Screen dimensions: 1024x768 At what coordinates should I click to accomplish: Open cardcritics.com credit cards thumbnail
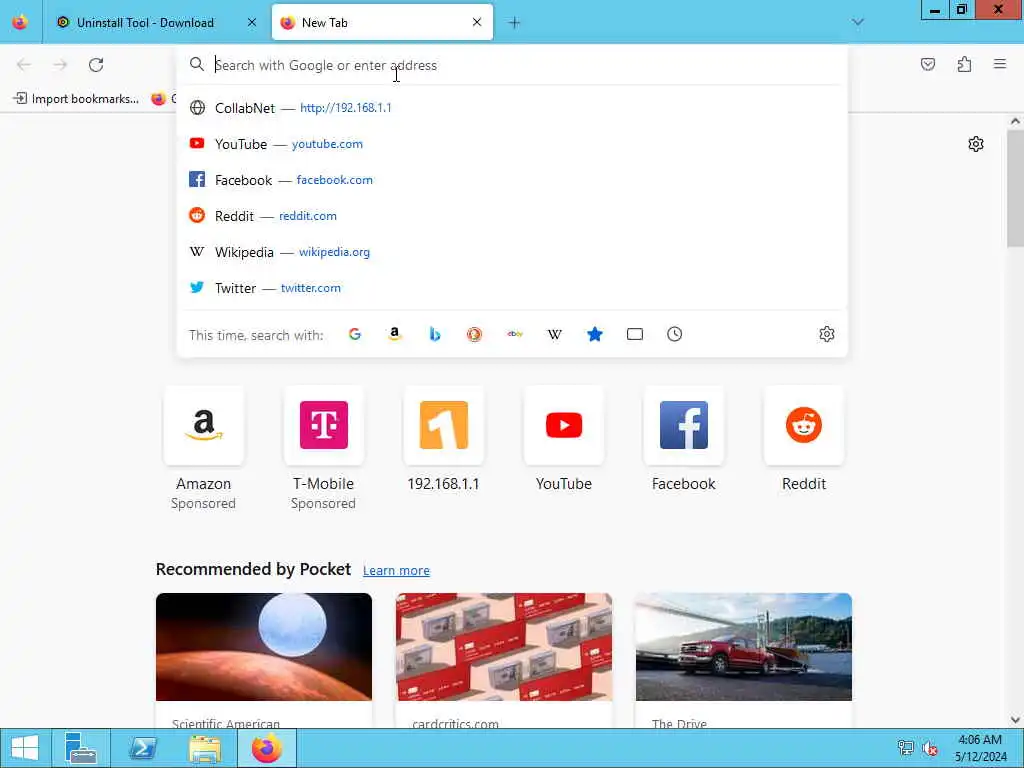pyautogui.click(x=504, y=647)
